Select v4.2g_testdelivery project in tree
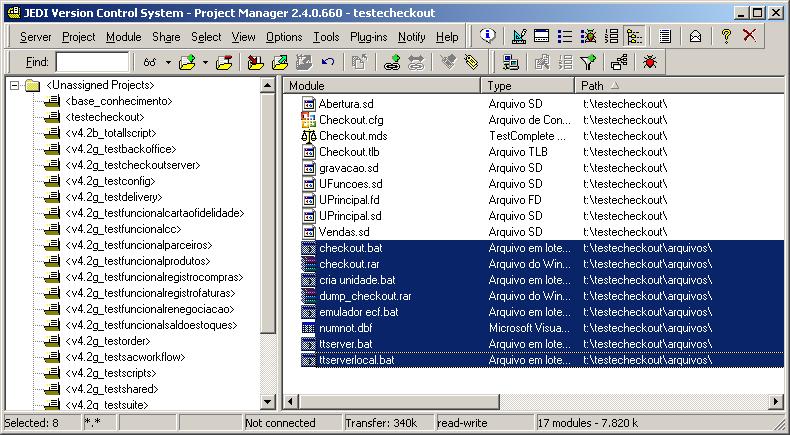Image resolution: width=790 pixels, height=435 pixels. [x=113, y=197]
